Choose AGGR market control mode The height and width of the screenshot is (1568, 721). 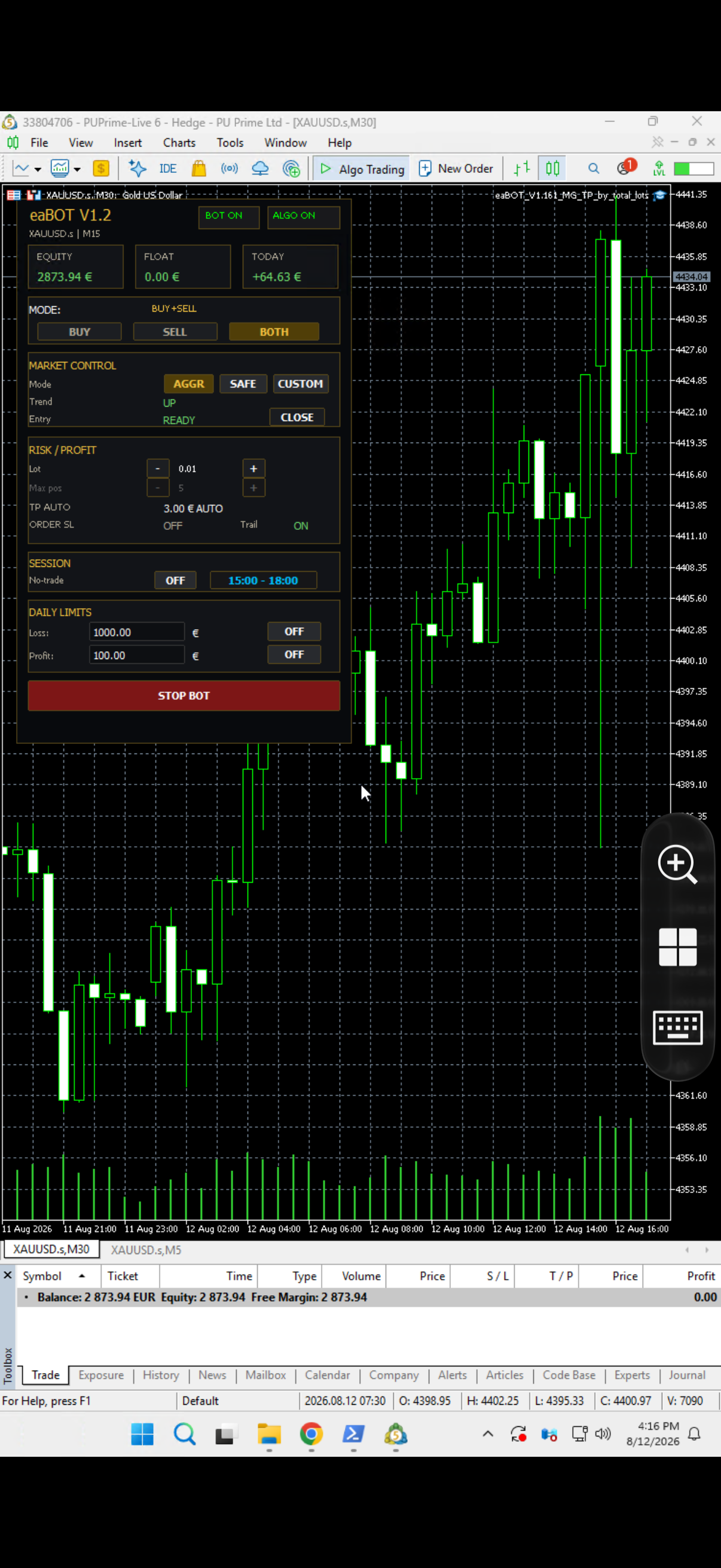(188, 383)
